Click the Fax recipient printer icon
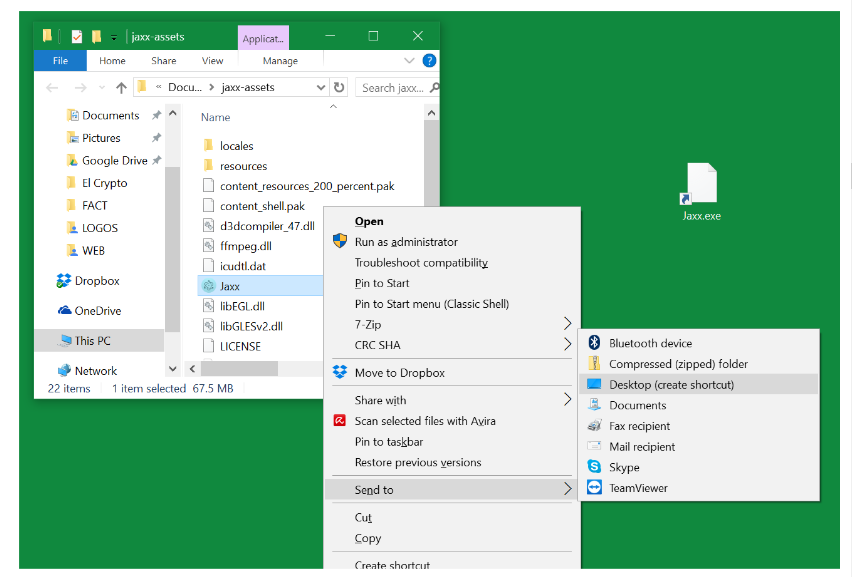Screen dimensions: 852x577 (594, 425)
